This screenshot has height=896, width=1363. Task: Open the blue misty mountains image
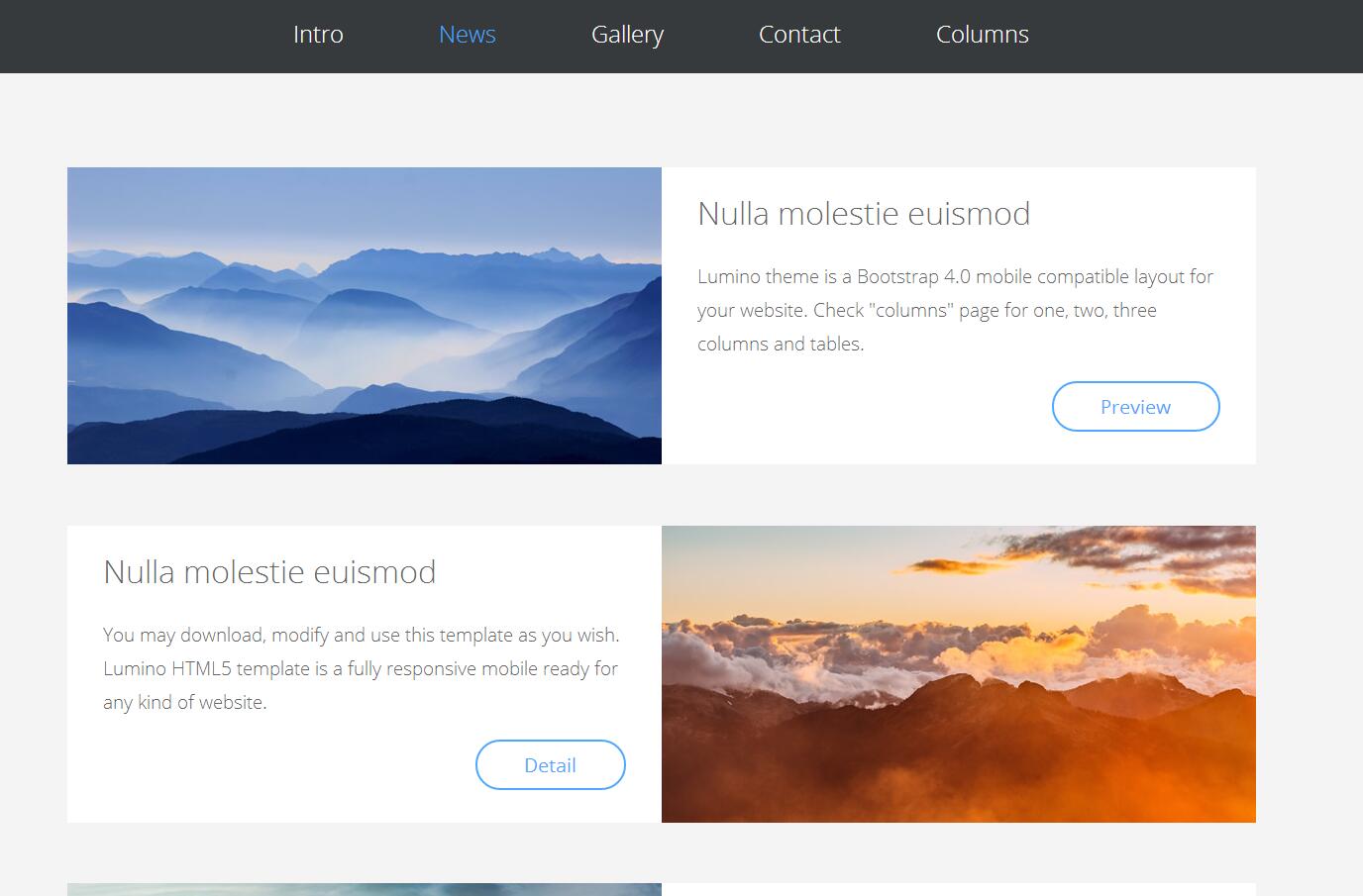click(x=365, y=316)
